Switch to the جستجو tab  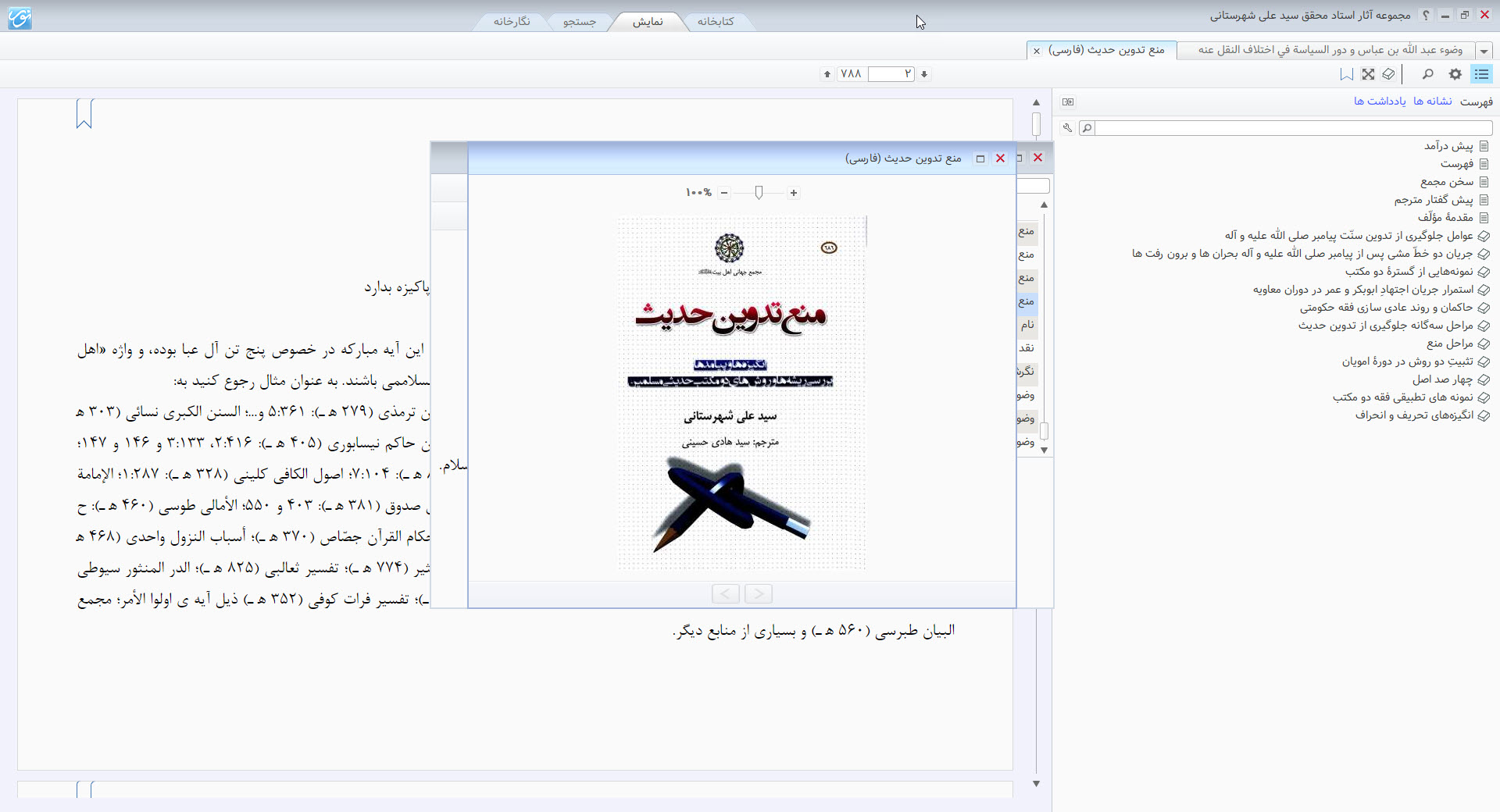point(580,22)
